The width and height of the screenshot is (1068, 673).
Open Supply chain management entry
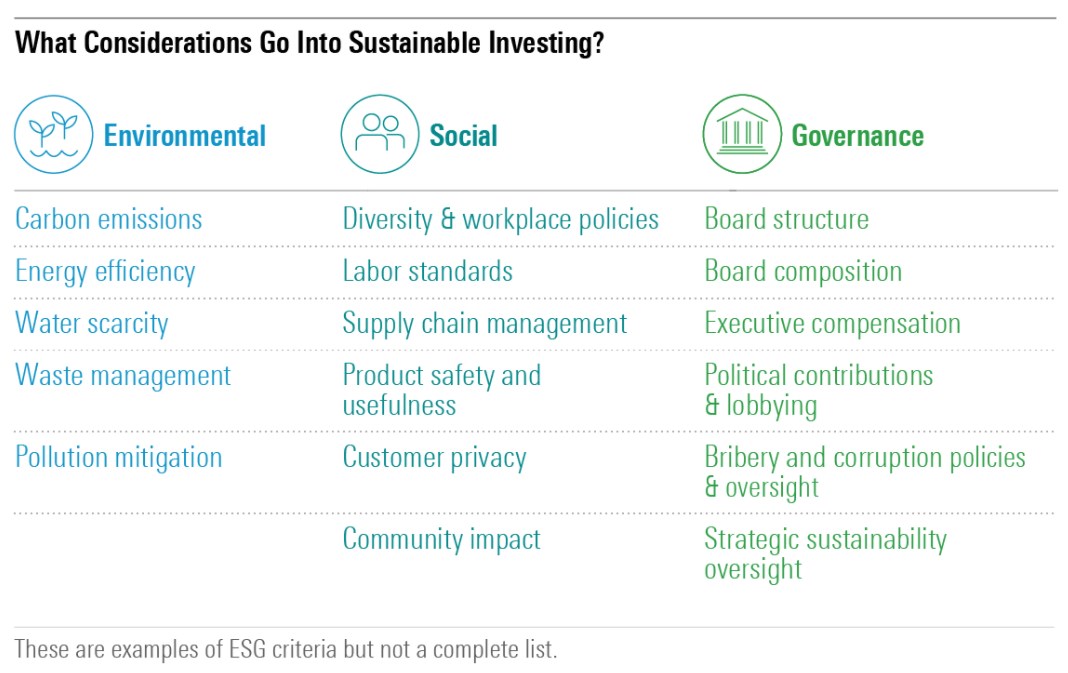pyautogui.click(x=484, y=323)
